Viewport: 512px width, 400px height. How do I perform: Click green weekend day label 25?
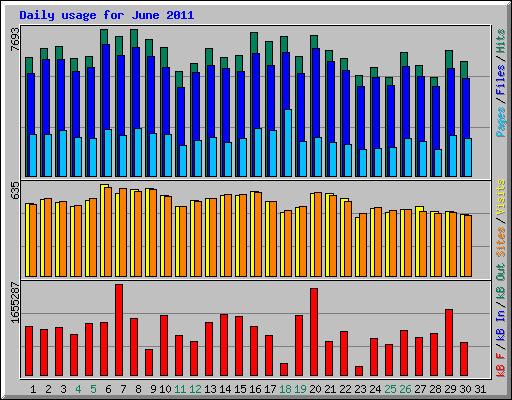tap(390, 389)
